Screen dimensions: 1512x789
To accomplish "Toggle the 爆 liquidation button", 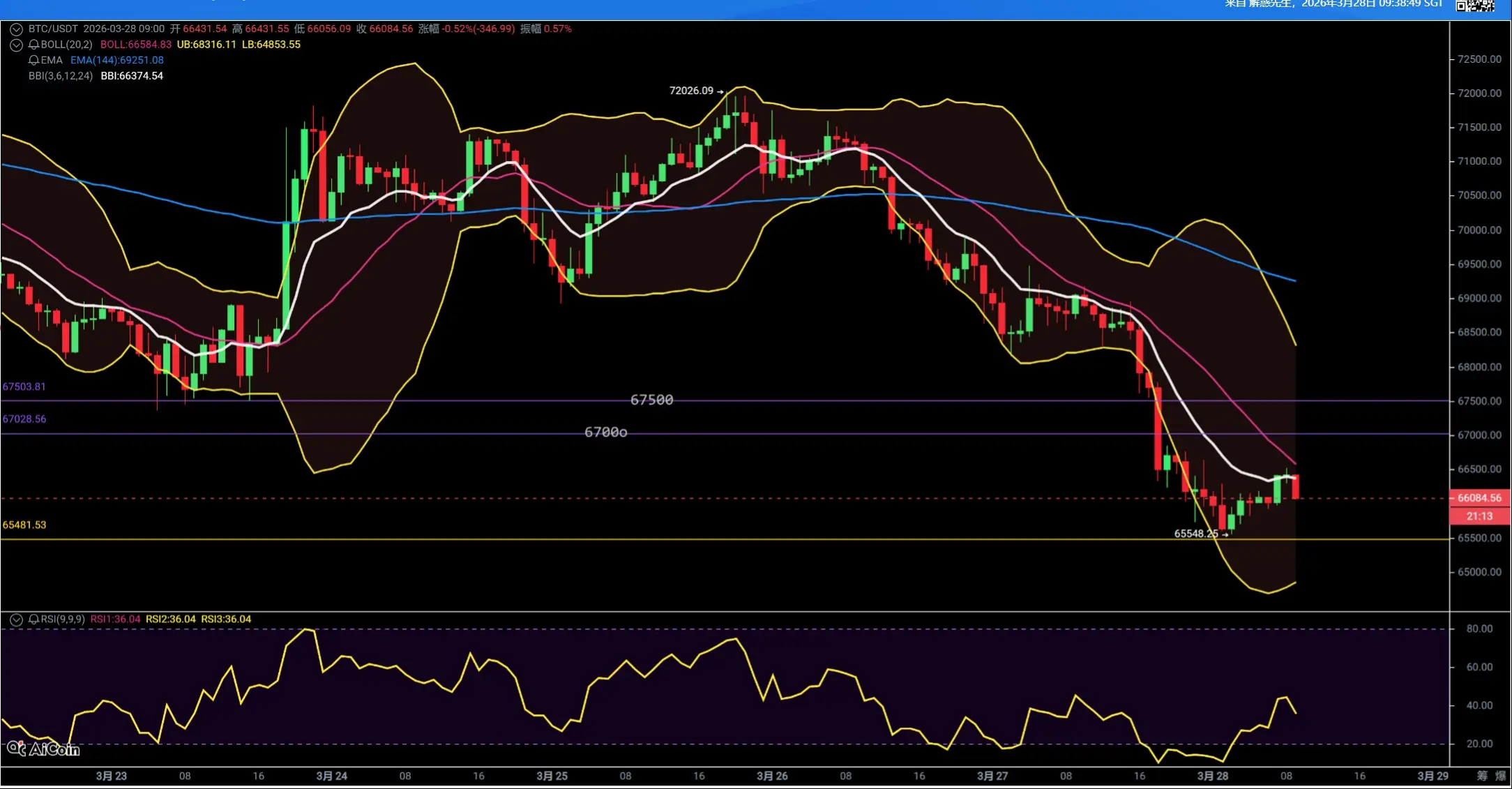I will pyautogui.click(x=1501, y=776).
